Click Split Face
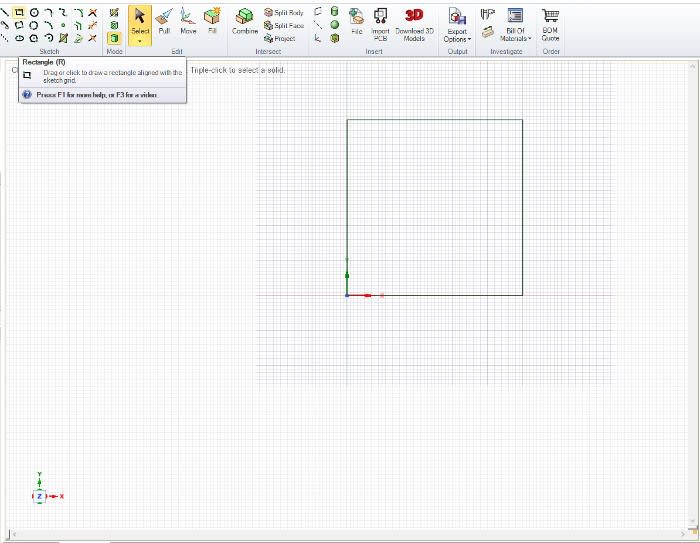700x543 pixels. tap(283, 25)
